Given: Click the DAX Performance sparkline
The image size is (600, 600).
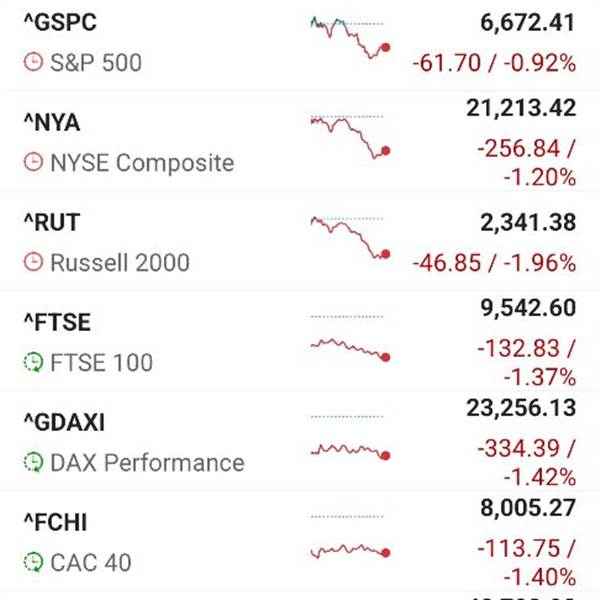Looking at the screenshot, I should [x=350, y=447].
